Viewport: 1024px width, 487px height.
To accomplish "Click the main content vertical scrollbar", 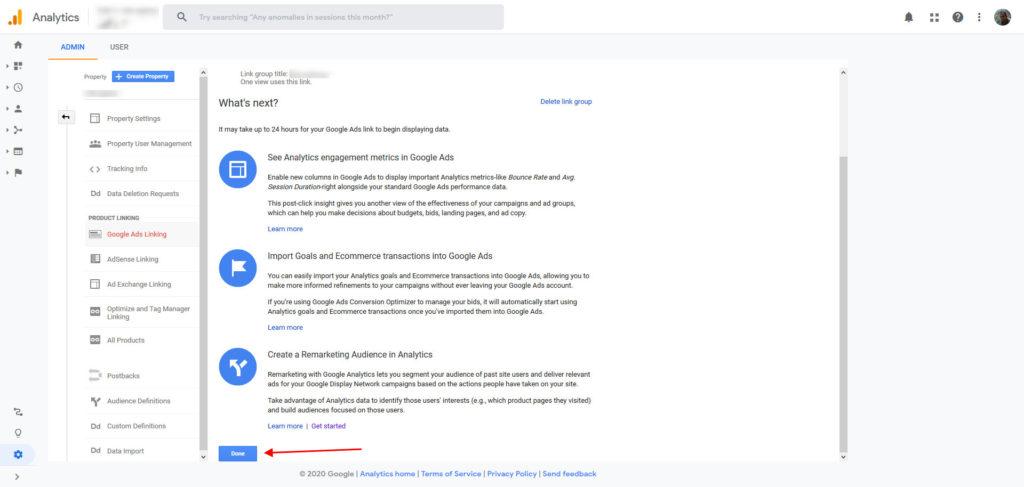I will (x=842, y=304).
